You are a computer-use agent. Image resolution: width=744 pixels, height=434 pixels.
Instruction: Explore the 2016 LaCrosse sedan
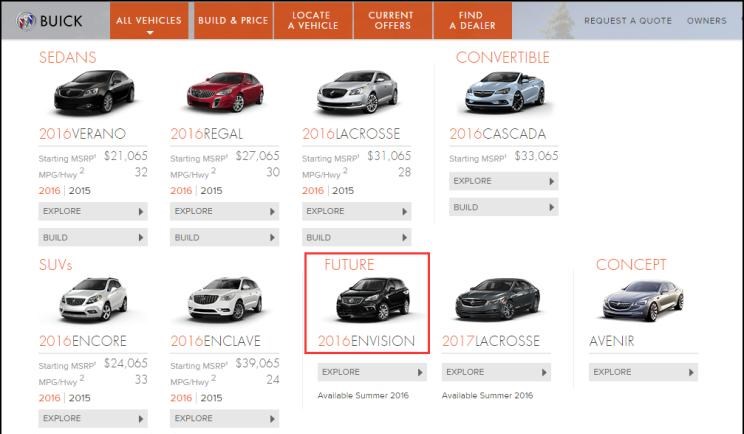click(x=356, y=211)
